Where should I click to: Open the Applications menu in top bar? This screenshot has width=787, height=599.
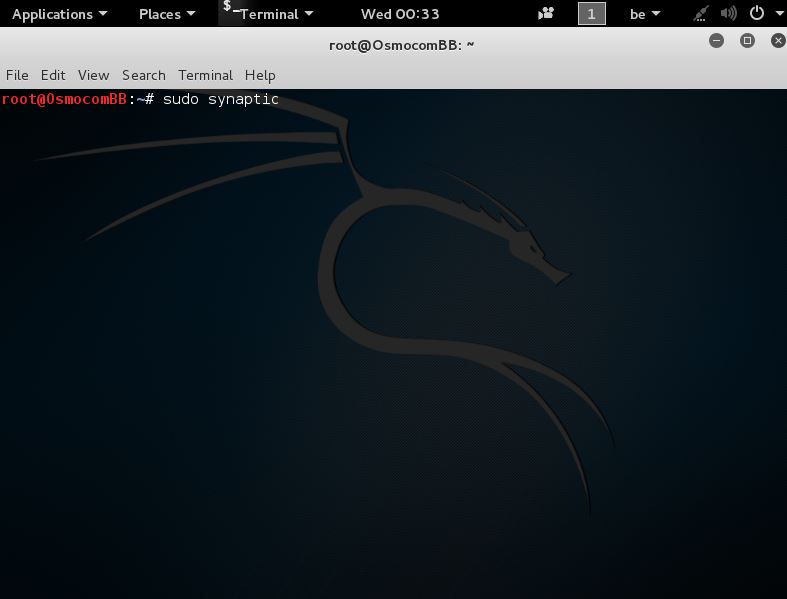click(59, 14)
